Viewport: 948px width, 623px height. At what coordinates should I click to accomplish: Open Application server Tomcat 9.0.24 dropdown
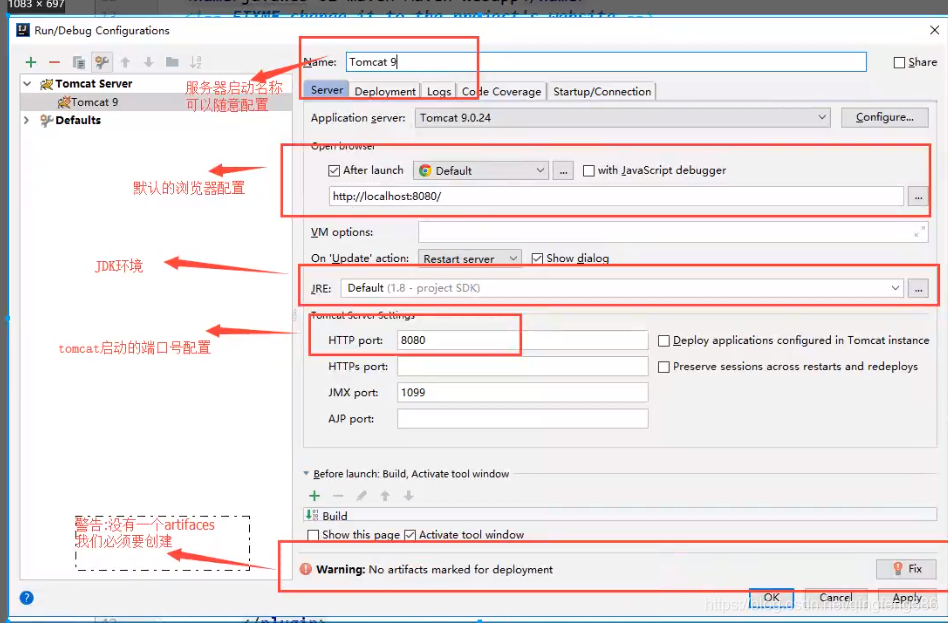pyautogui.click(x=622, y=117)
